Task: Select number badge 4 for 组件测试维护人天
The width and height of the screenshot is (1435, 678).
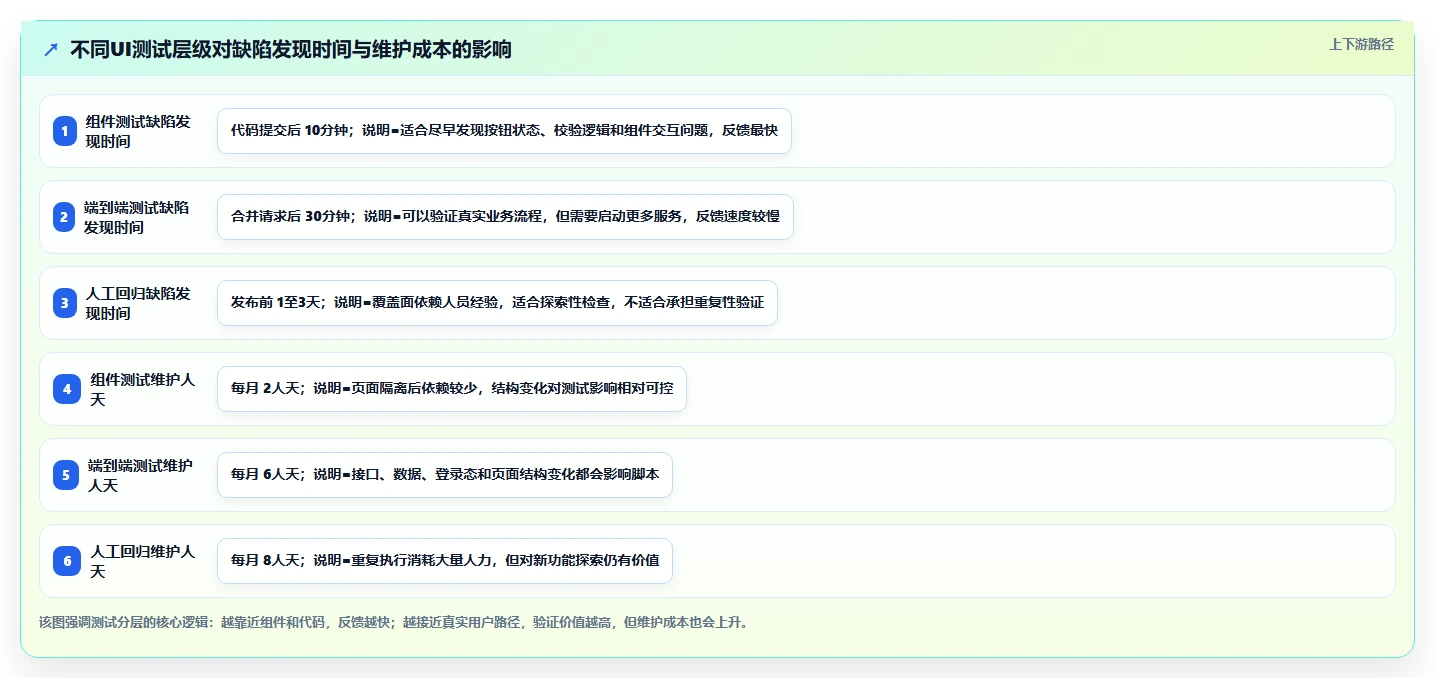Action: [67, 389]
